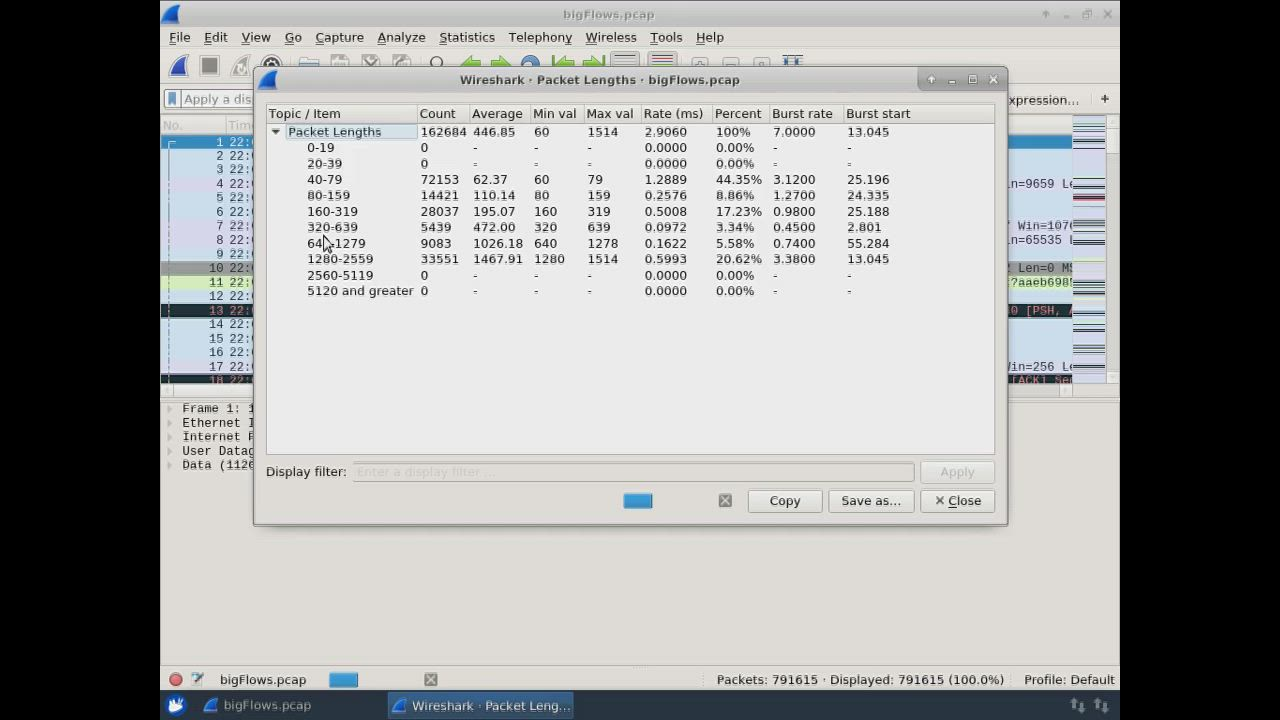The image size is (1280, 720).
Task: Focus the dialog's Display filter field
Action: 633,472
